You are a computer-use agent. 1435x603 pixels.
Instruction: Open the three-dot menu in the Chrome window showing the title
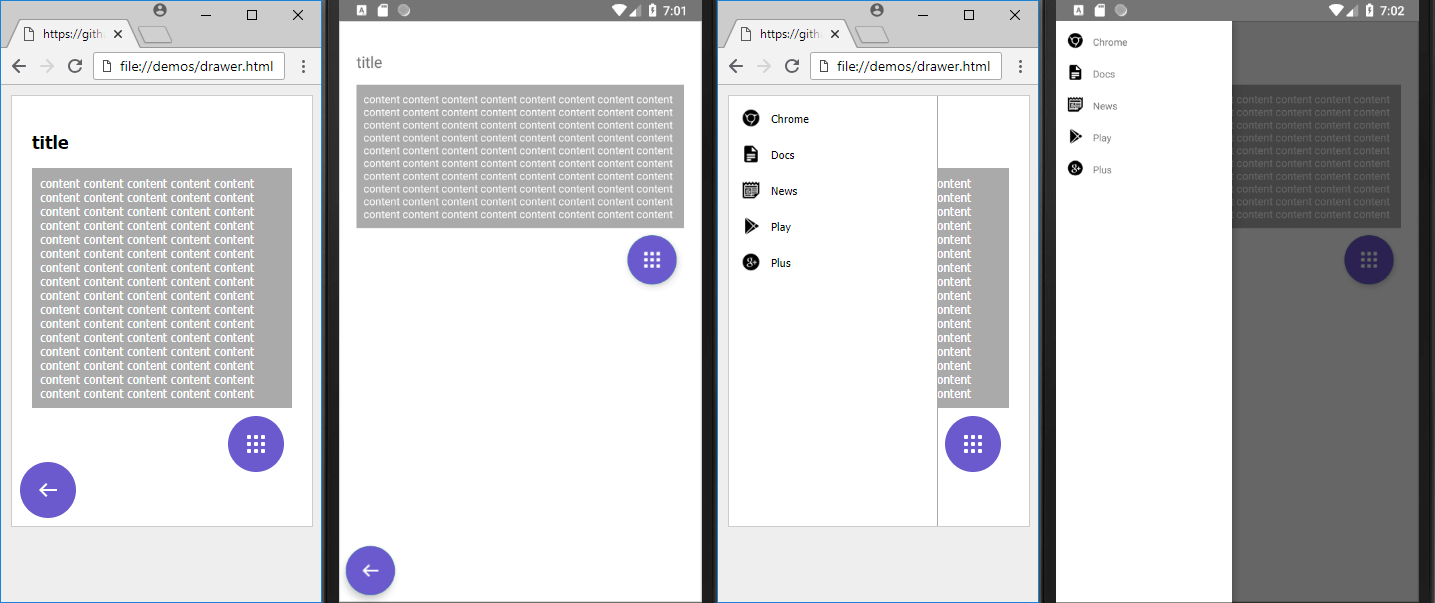303,66
